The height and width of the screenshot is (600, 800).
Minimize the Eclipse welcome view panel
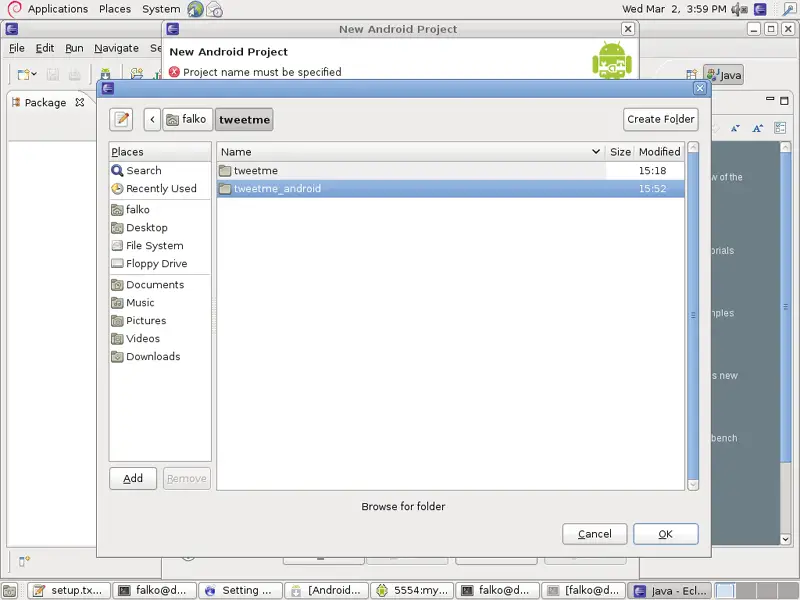tap(770, 99)
